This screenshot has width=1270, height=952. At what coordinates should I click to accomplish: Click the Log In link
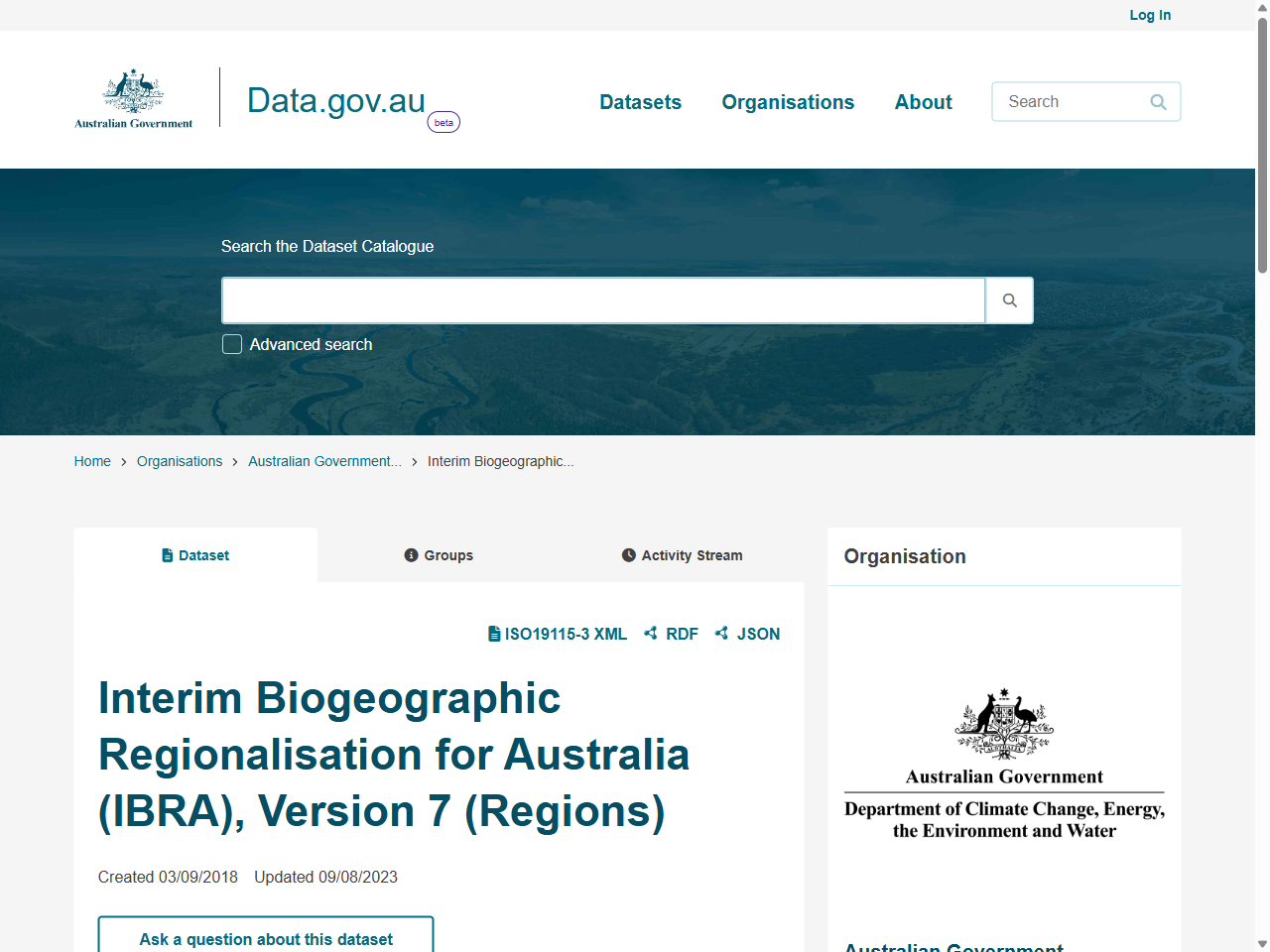coord(1150,15)
